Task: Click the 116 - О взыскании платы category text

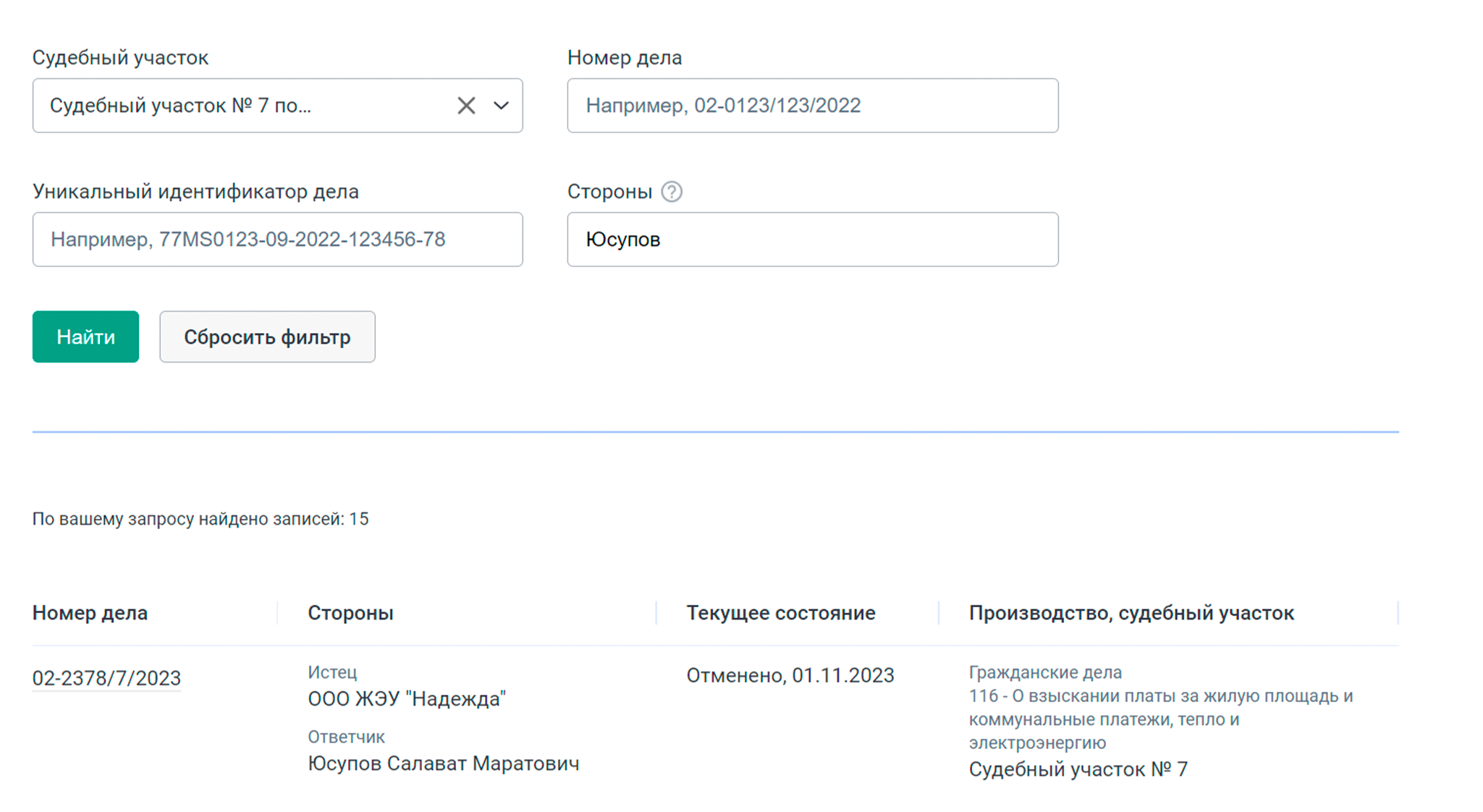Action: 1161,719
